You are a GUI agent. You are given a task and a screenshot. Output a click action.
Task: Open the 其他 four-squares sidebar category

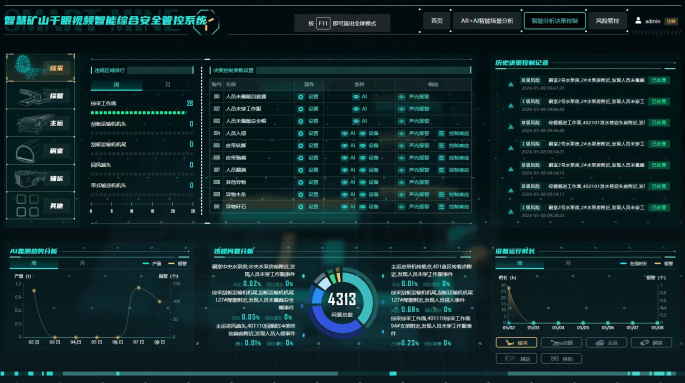click(40, 206)
